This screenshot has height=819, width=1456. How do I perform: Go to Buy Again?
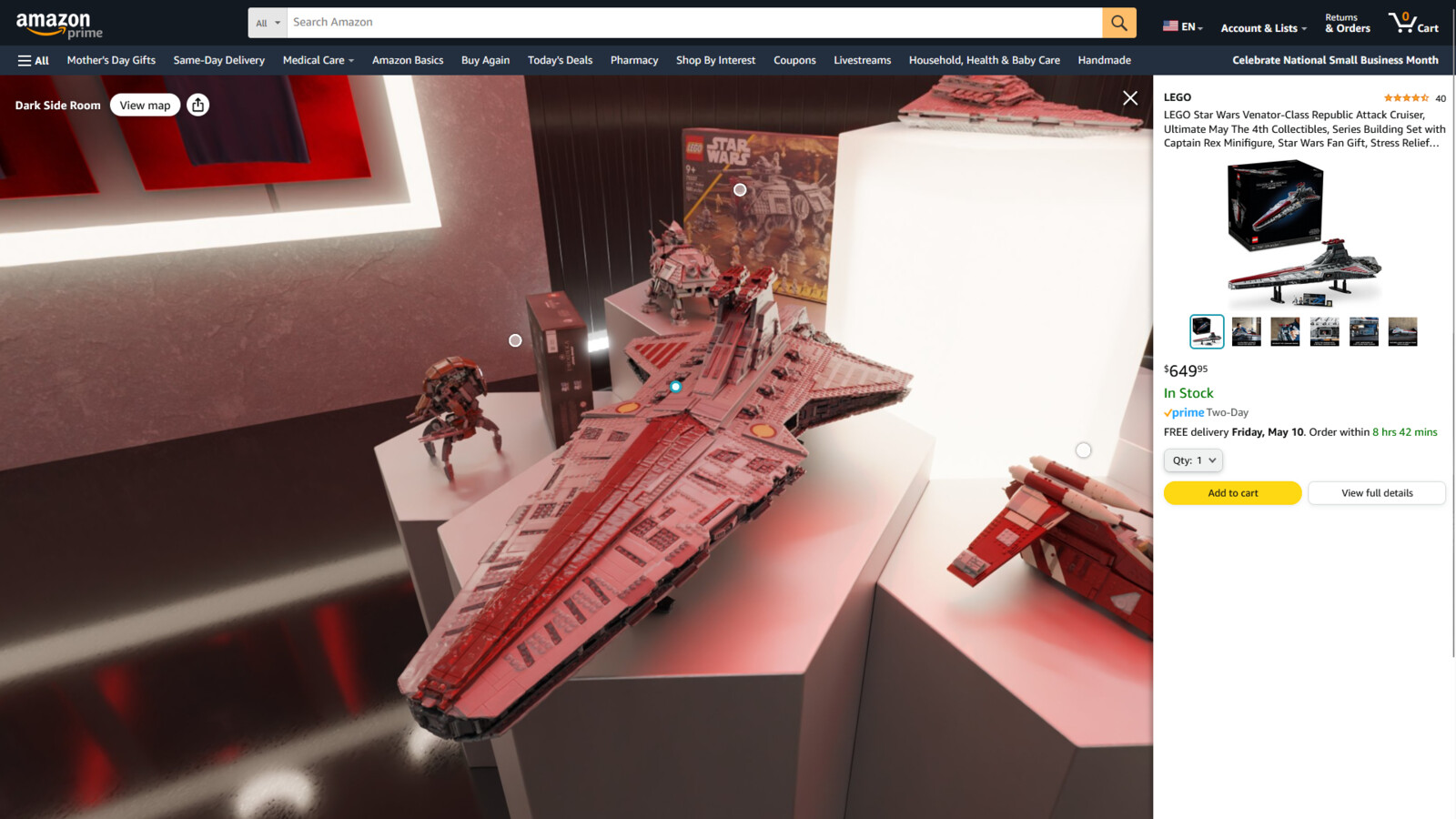click(x=485, y=60)
